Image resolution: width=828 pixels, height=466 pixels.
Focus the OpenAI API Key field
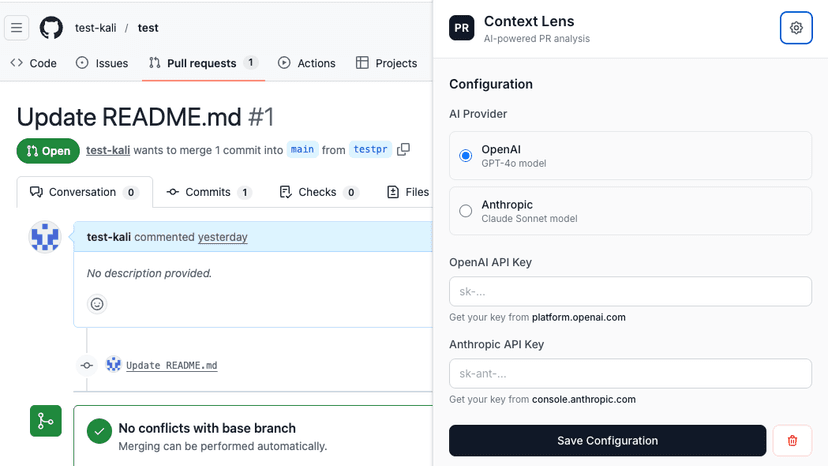tap(630, 292)
